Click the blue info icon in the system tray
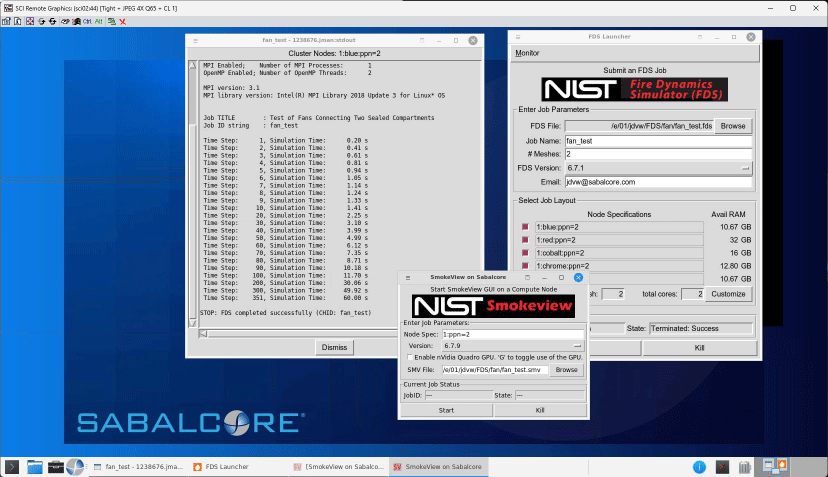This screenshot has height=477, width=828. click(x=699, y=467)
